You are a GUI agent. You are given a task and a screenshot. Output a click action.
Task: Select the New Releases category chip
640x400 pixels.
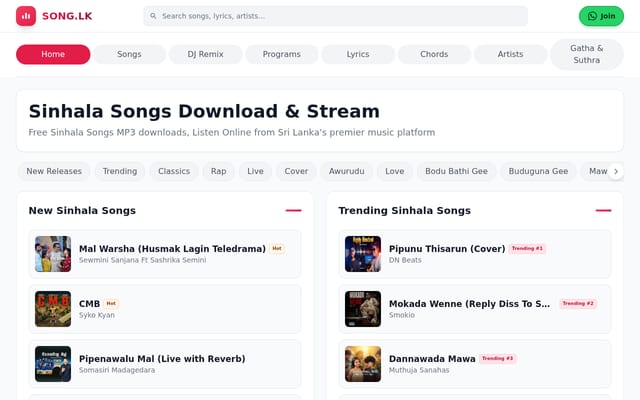[x=54, y=171]
